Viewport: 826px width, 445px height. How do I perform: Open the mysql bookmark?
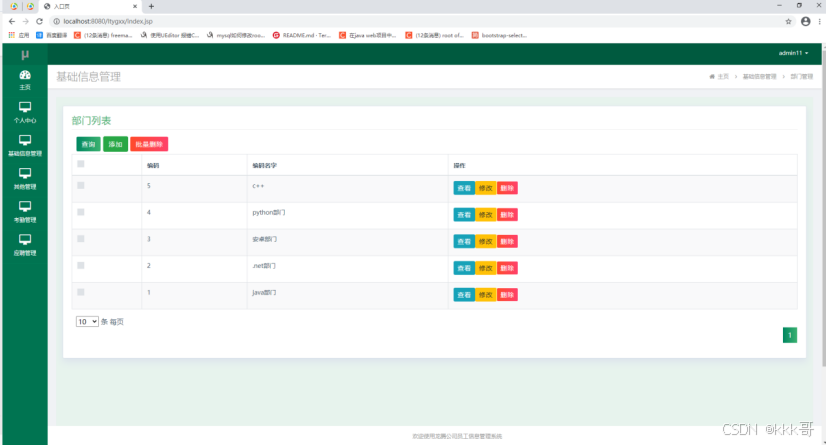pos(236,35)
